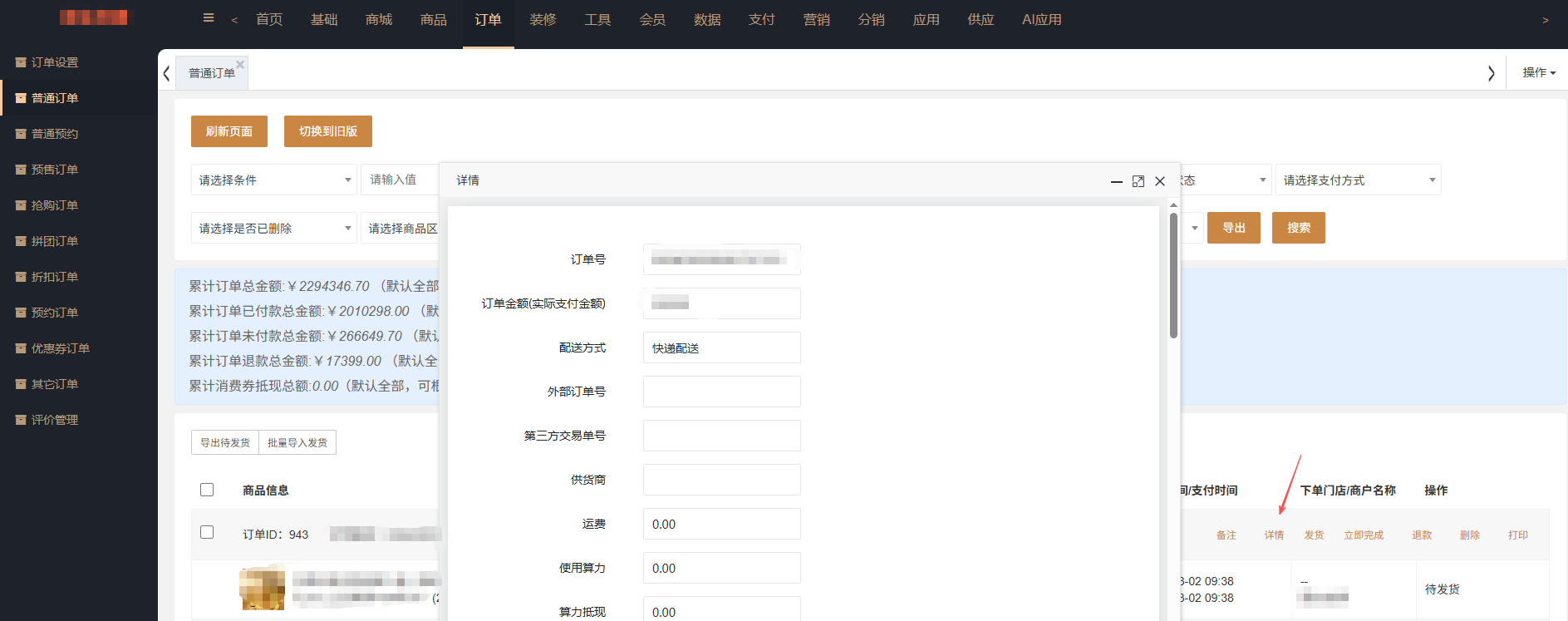Viewport: 1568px width, 621px height.
Task: Close the 普通订单 tab with x icon
Action: (x=240, y=64)
